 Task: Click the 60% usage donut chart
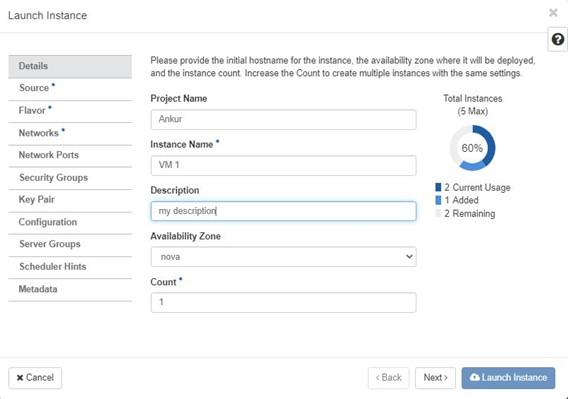472,148
